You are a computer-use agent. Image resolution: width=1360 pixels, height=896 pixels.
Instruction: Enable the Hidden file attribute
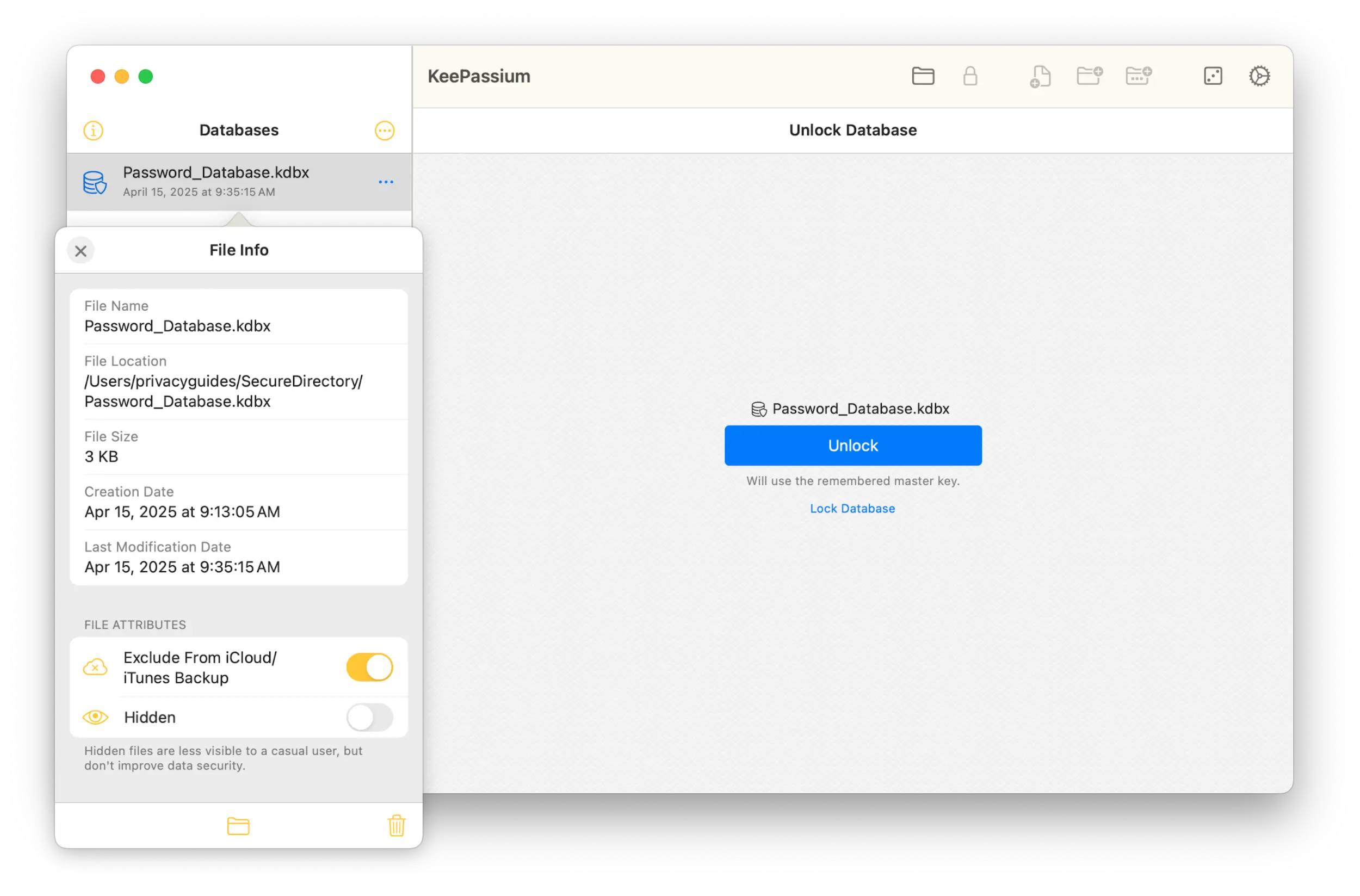click(369, 717)
